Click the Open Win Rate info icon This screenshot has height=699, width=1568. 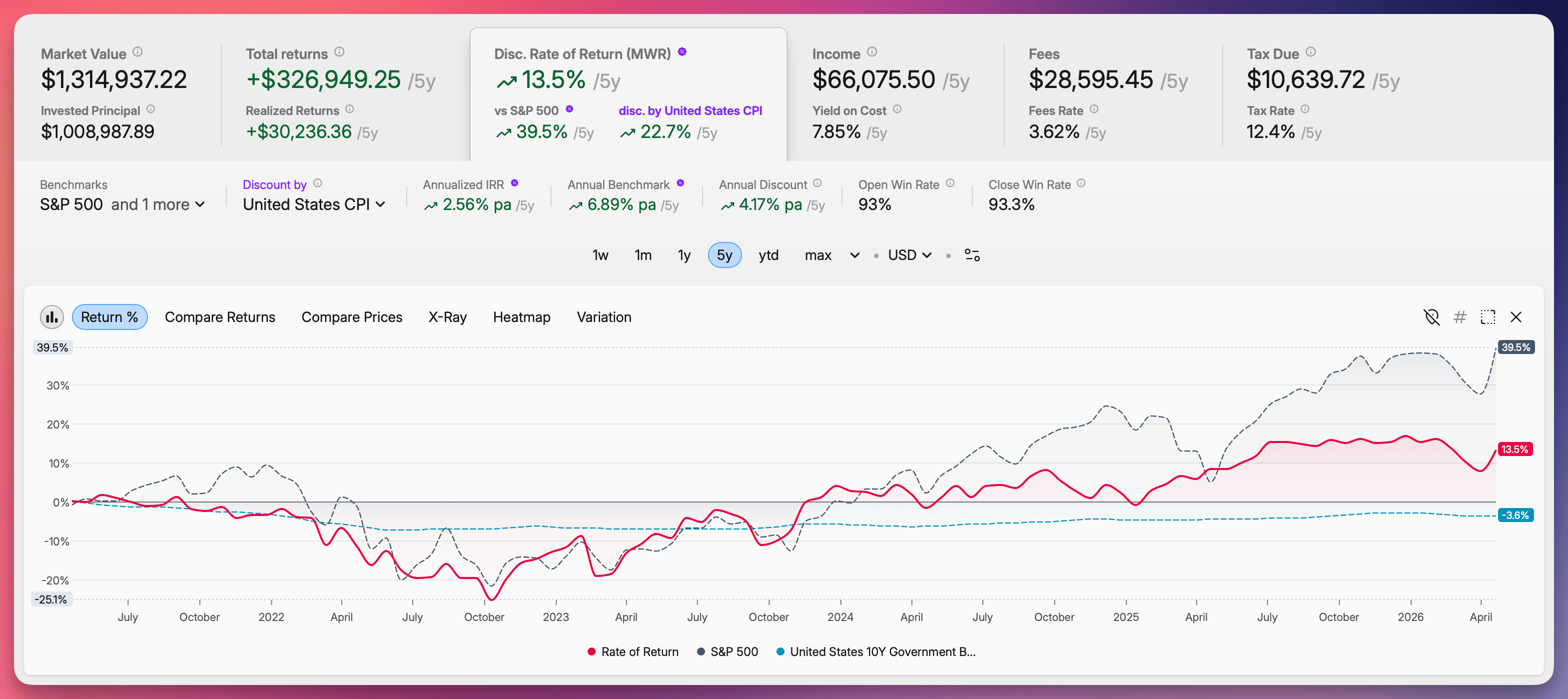(x=950, y=182)
